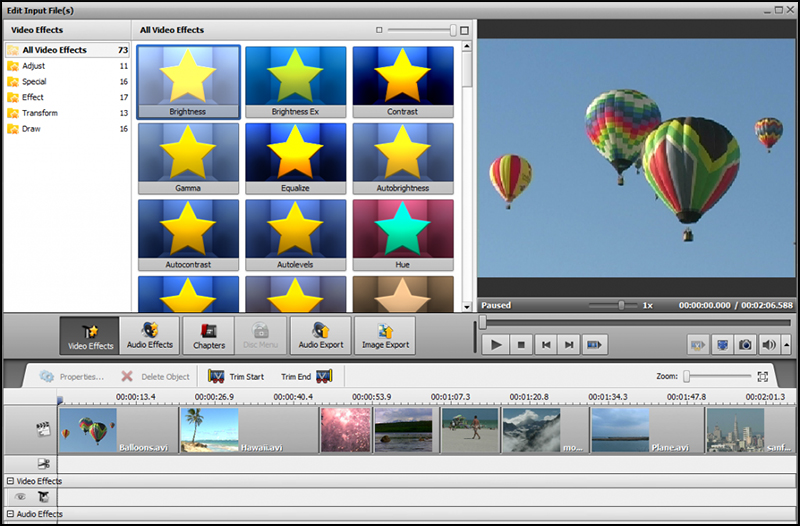
Task: Open the Effect folder
Action: (x=67, y=97)
